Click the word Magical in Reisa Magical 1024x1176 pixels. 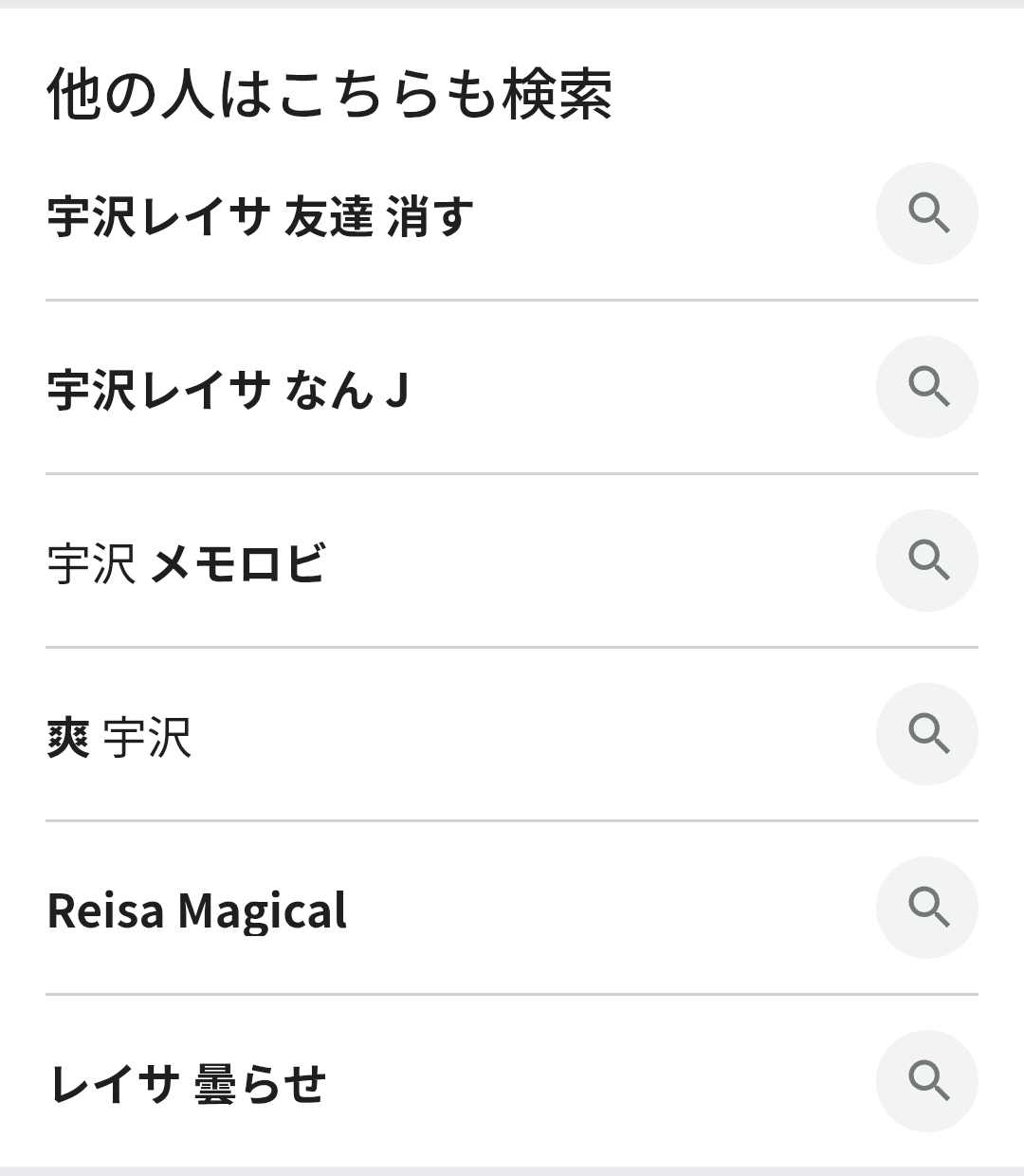point(263,910)
